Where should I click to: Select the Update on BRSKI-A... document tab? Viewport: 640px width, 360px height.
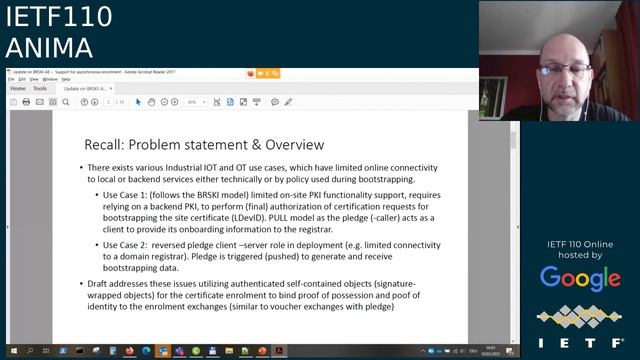84,89
